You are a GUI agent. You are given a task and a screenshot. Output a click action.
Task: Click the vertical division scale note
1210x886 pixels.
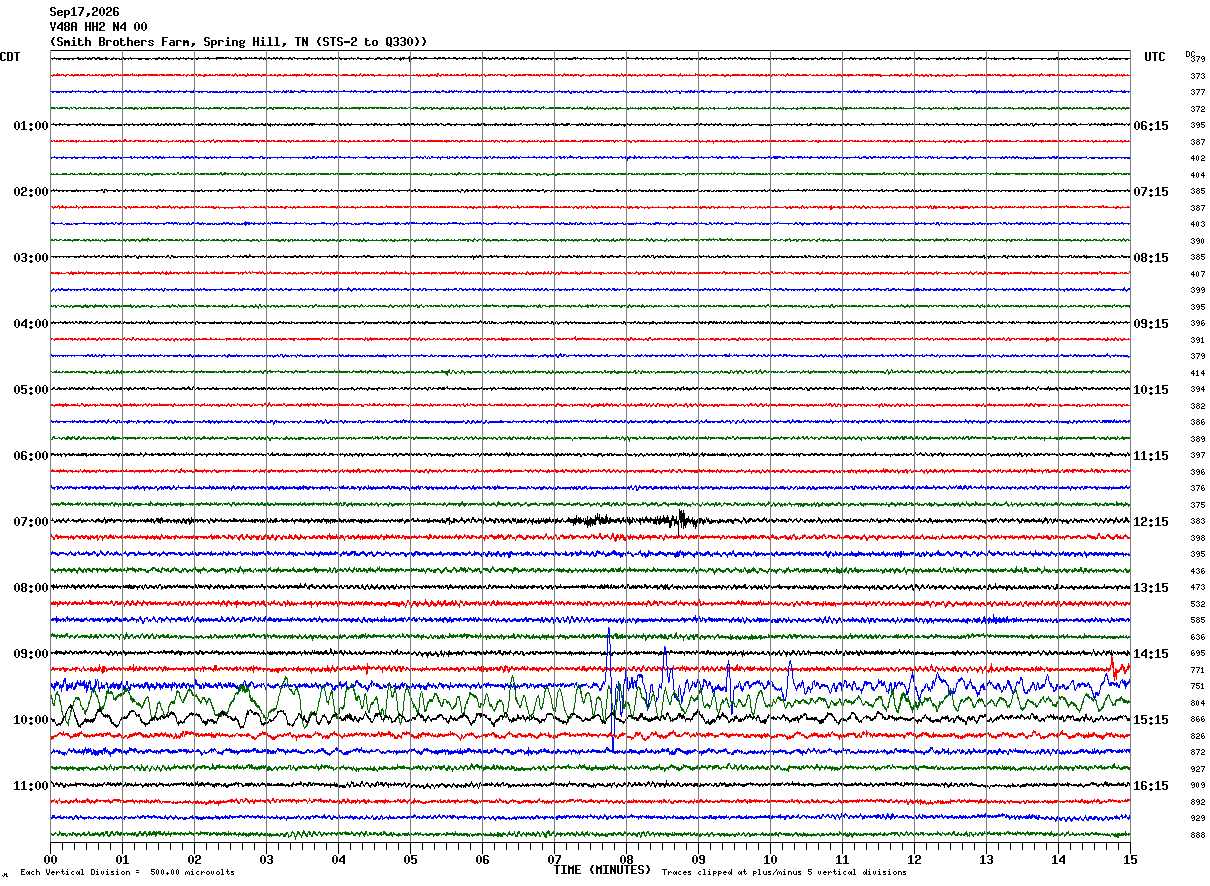[x=127, y=872]
